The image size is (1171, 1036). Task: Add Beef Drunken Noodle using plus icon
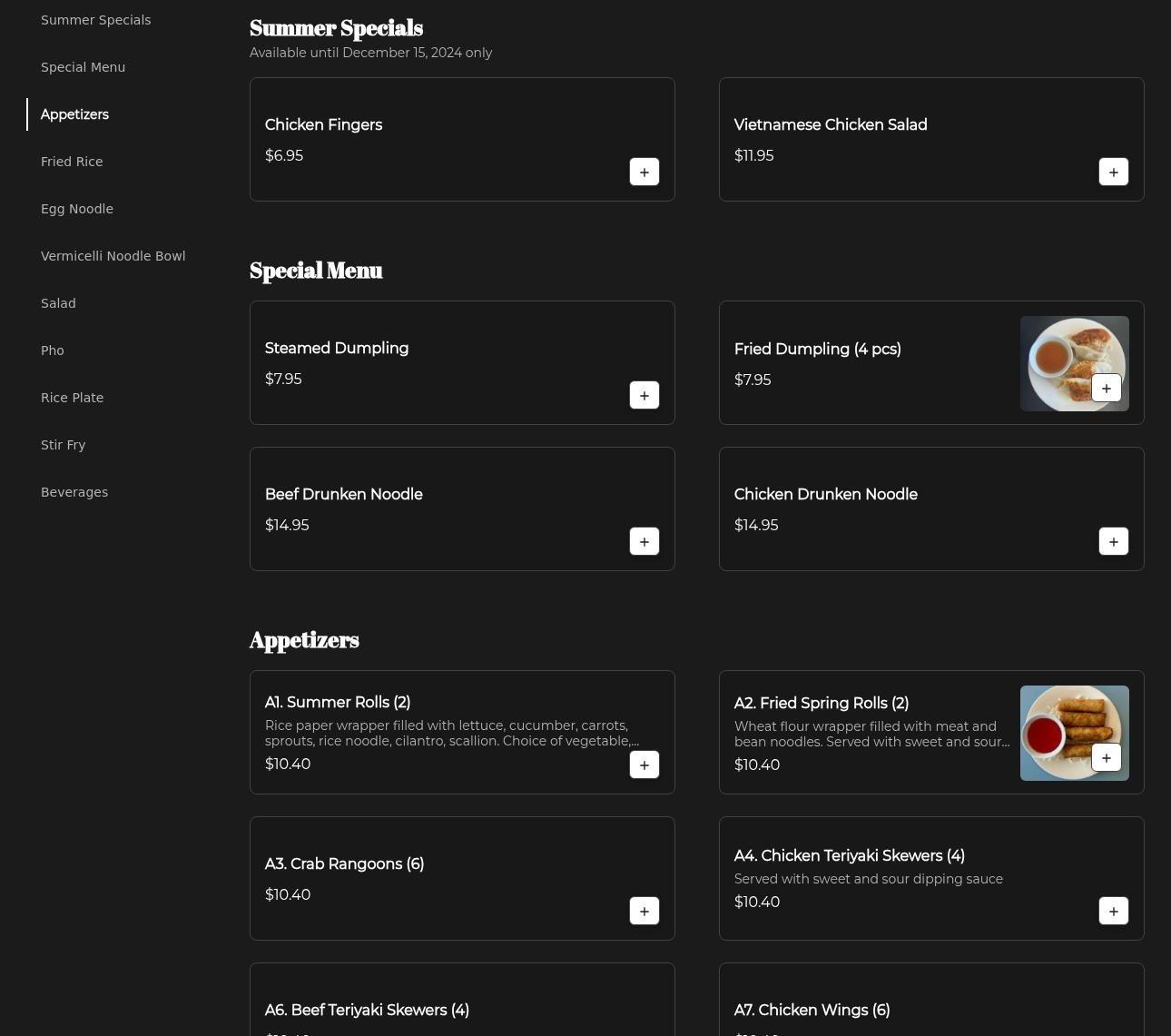tap(644, 541)
